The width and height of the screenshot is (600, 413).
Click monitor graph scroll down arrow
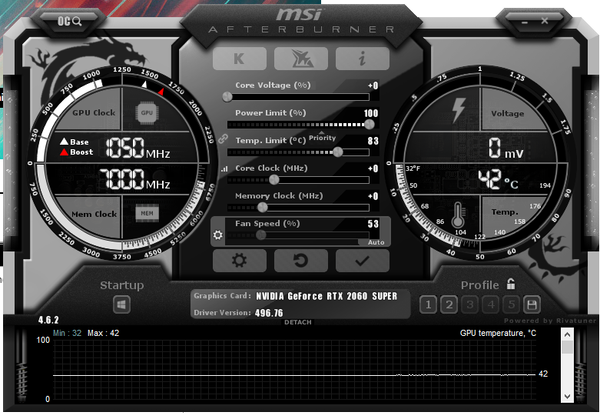coord(567,396)
